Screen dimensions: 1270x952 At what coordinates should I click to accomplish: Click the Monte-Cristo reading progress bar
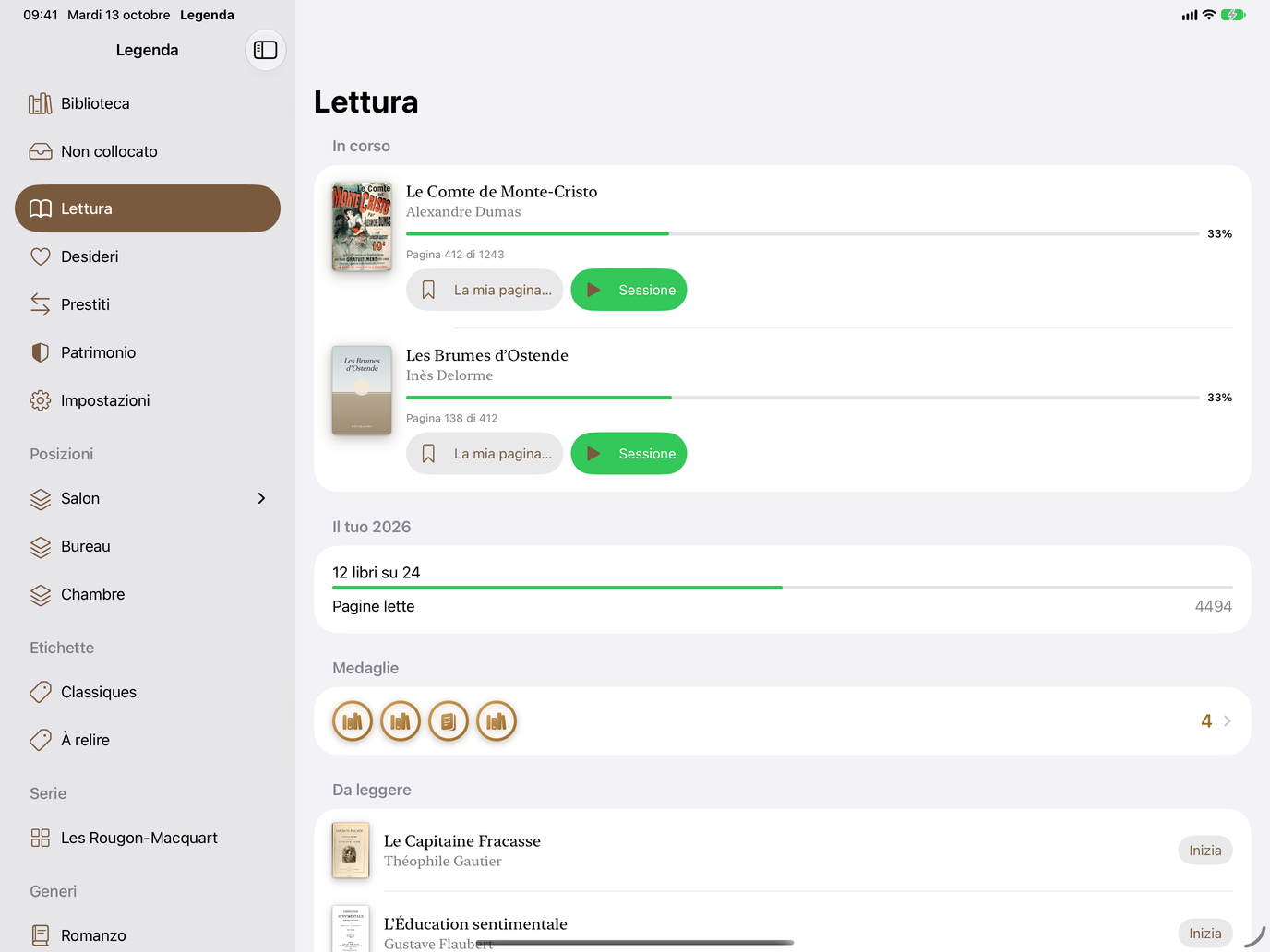pos(803,234)
